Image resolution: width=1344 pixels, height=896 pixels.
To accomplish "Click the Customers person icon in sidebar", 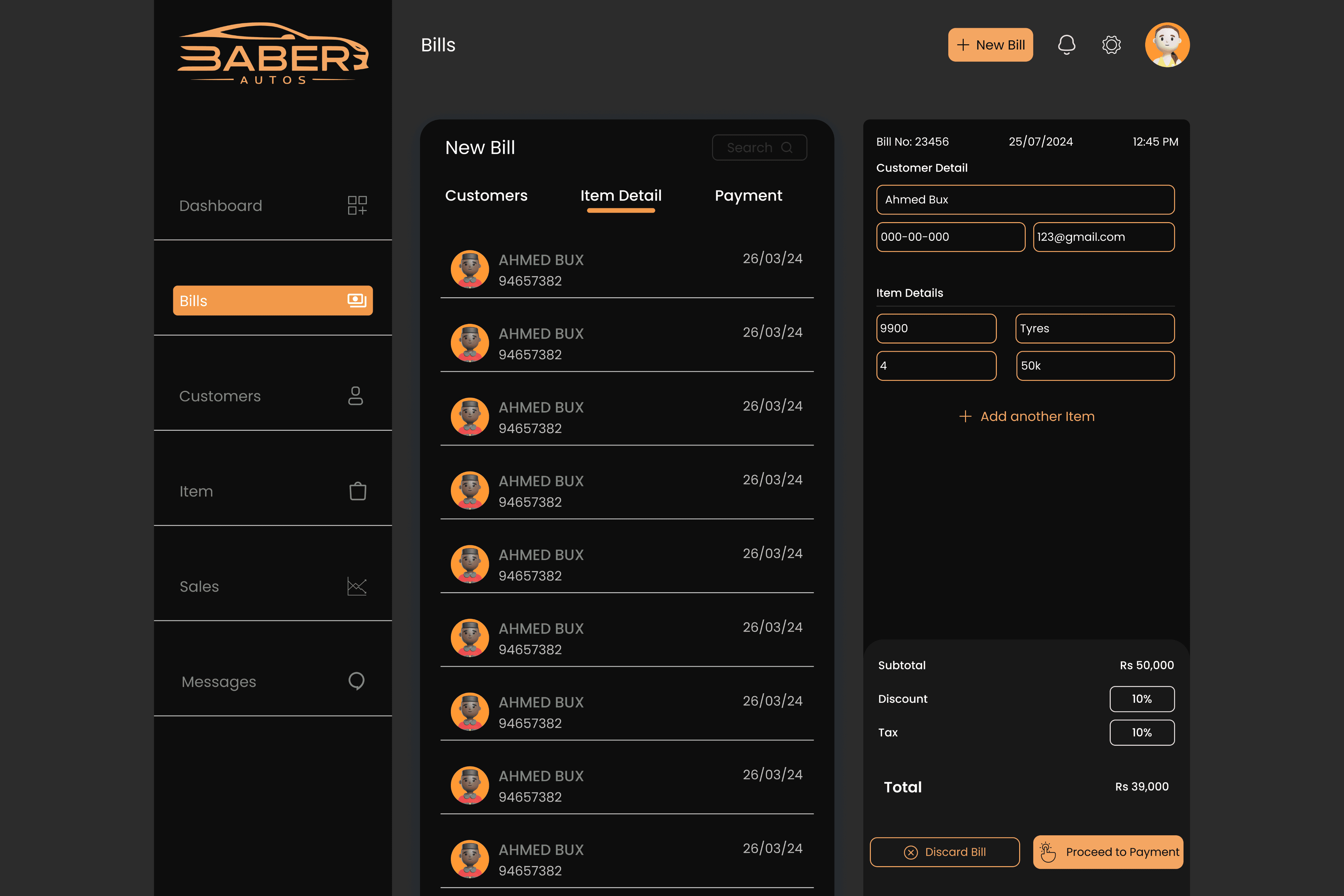I will click(x=355, y=395).
